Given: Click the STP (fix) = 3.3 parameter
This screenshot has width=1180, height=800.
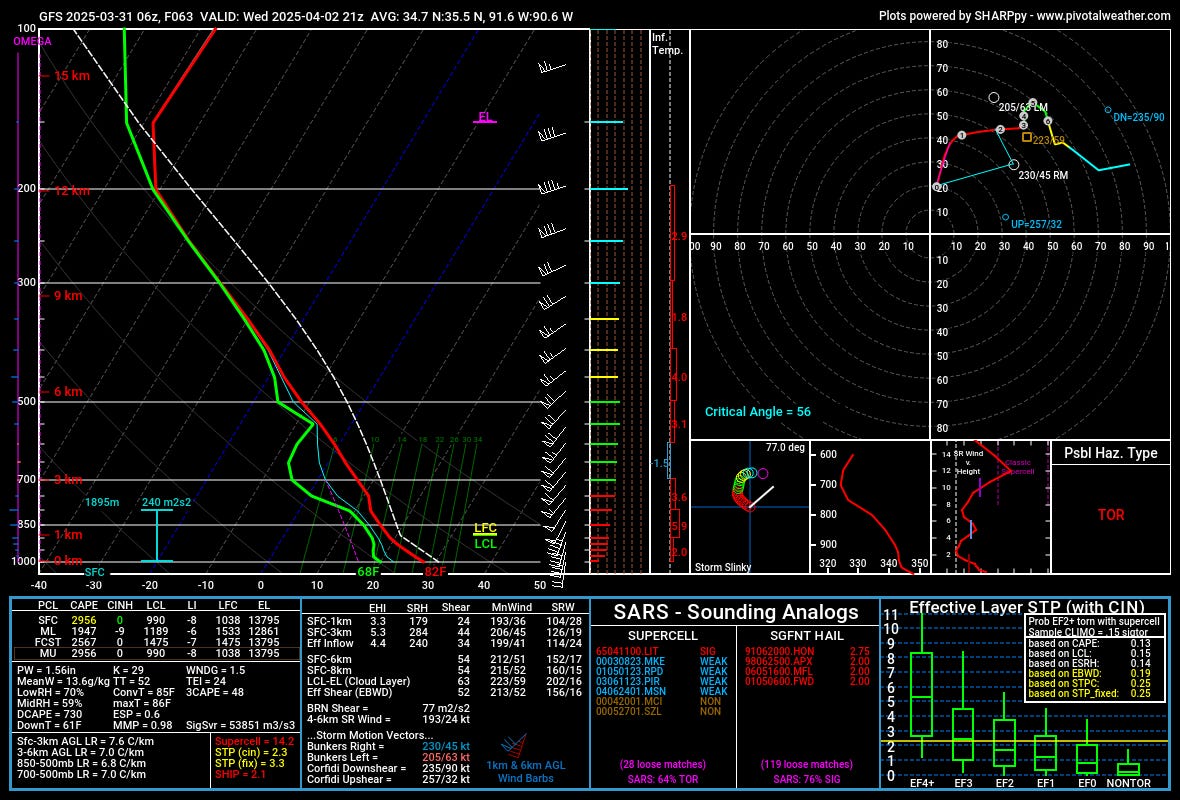Looking at the screenshot, I should 250,763.
